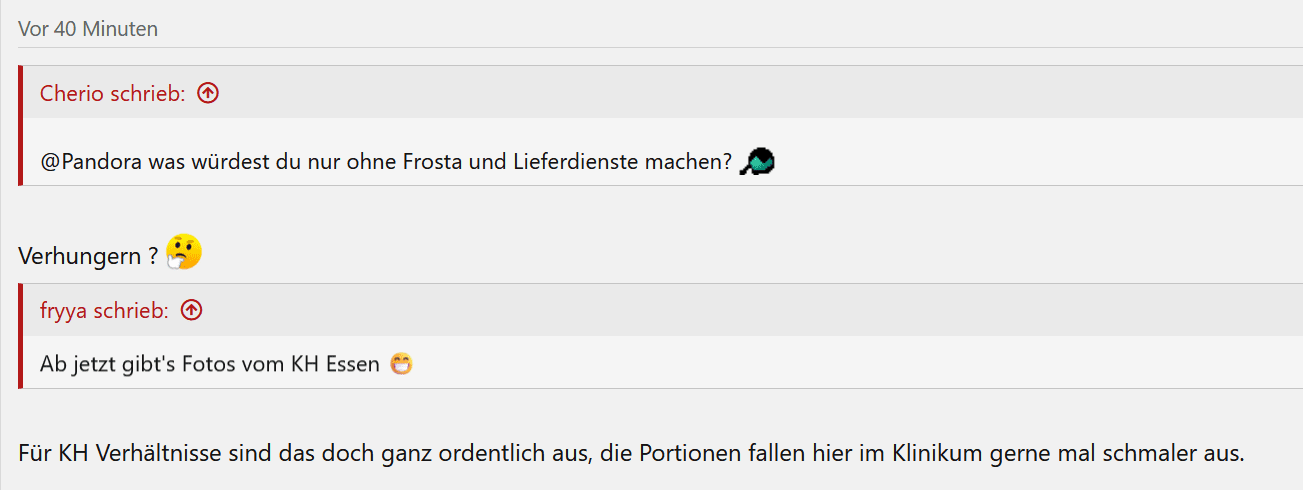This screenshot has width=1303, height=490.
Task: Click the grinning emoji after KH Essen
Action: pyautogui.click(x=402, y=364)
